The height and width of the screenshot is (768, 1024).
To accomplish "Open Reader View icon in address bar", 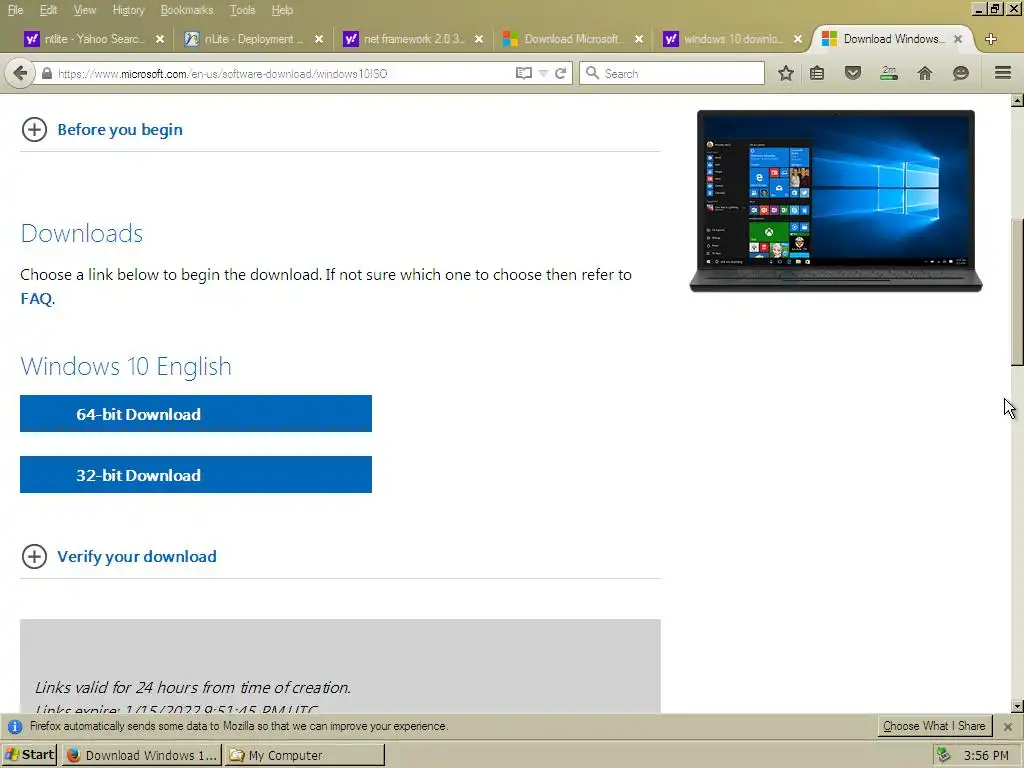I will tap(524, 73).
